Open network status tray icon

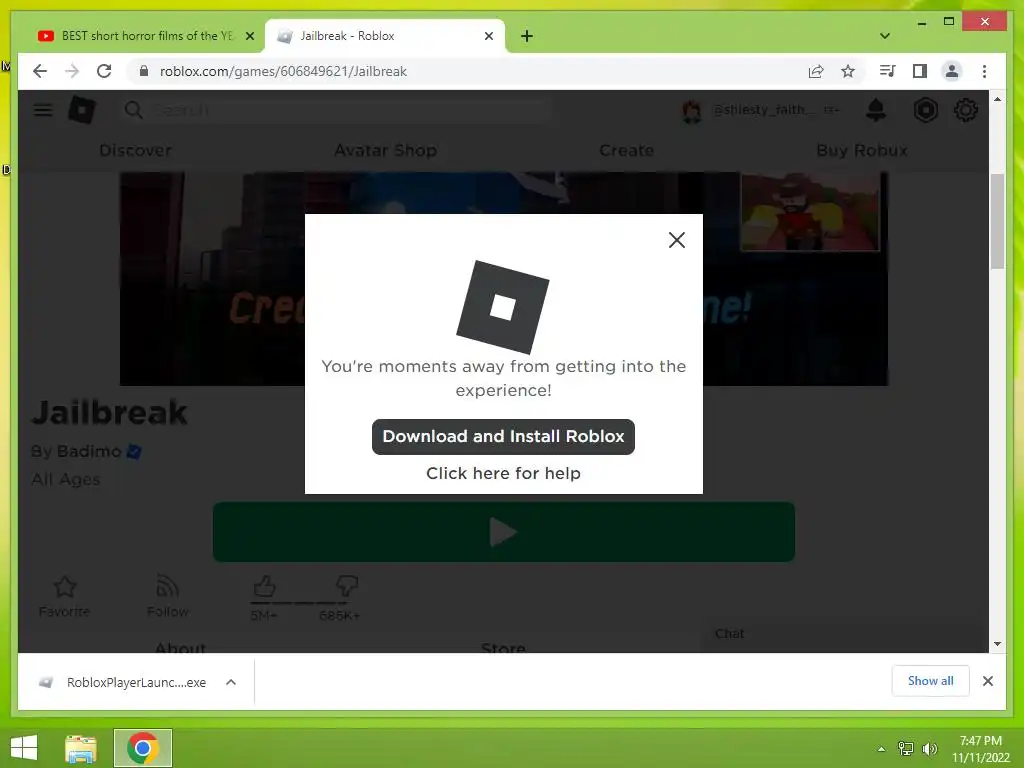906,749
